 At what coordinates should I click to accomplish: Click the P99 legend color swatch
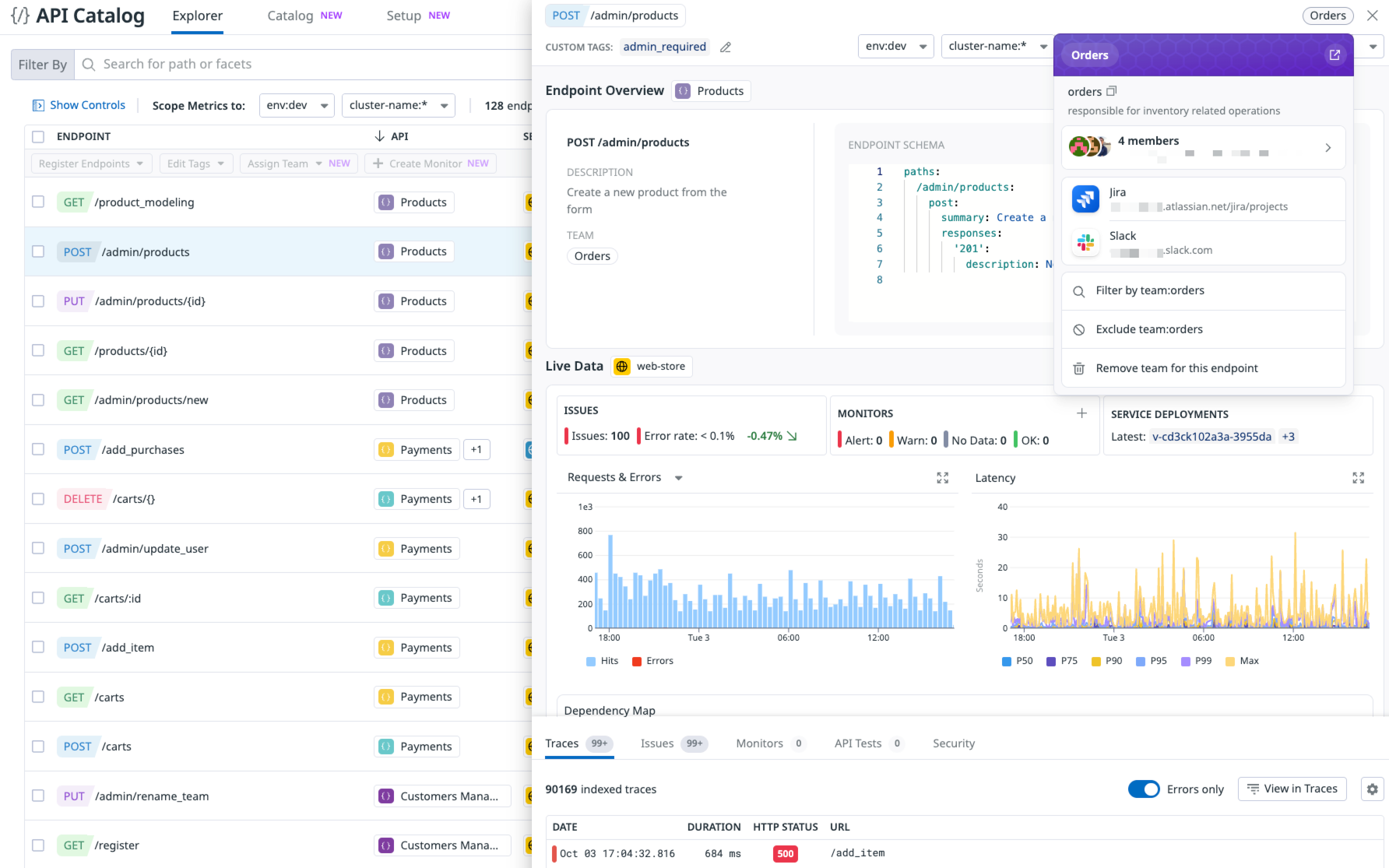(x=1186, y=661)
